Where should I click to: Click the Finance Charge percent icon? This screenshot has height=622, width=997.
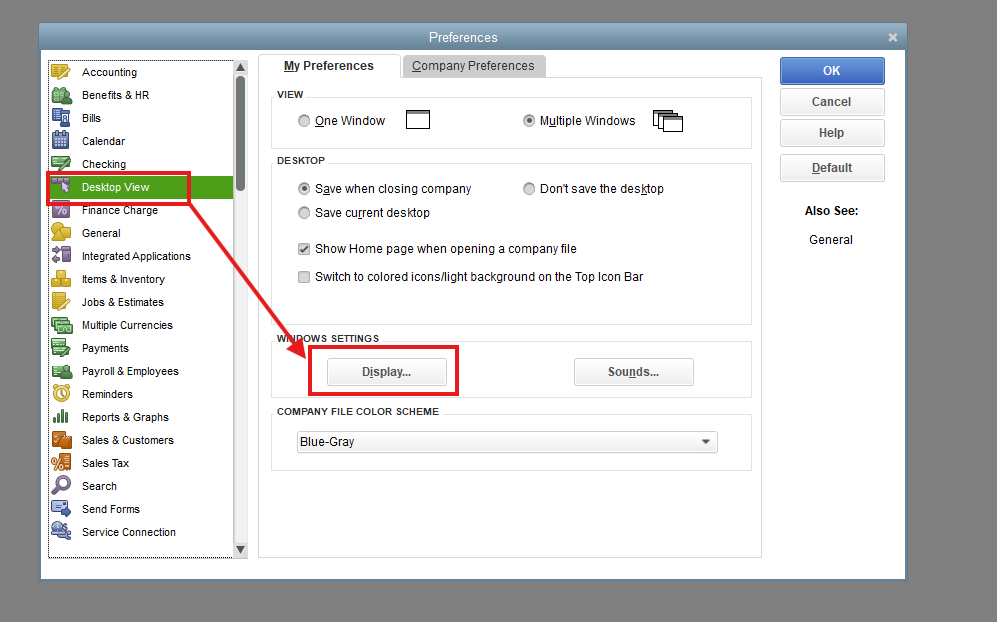61,210
